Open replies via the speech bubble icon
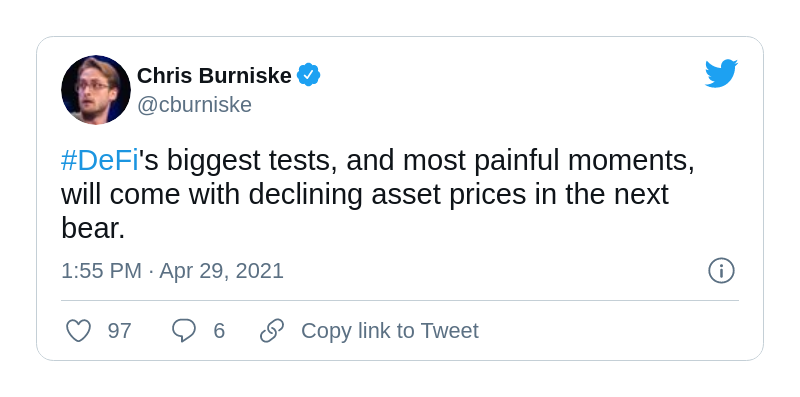This screenshot has width=800, height=397. pos(184,331)
